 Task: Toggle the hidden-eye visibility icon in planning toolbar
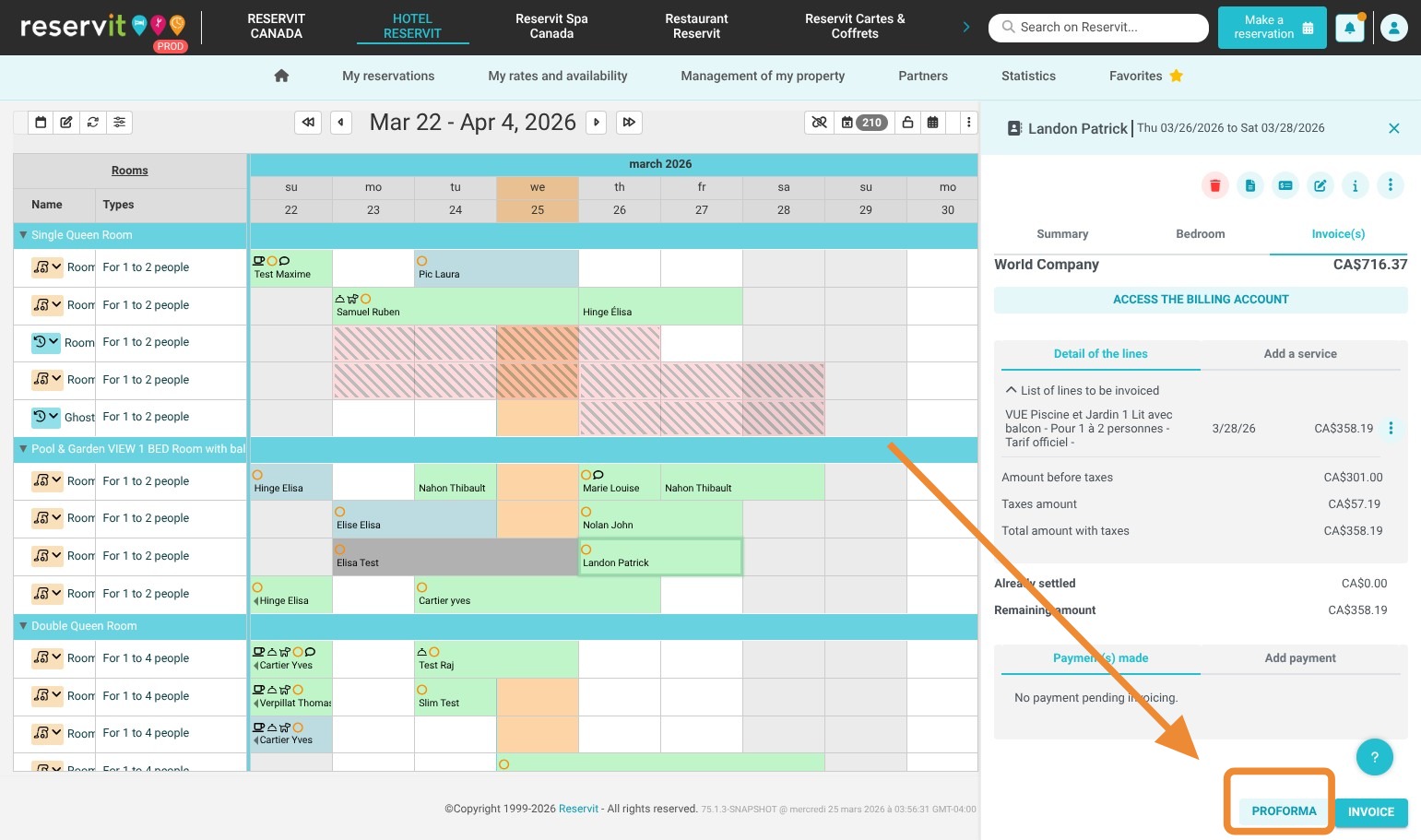click(819, 122)
